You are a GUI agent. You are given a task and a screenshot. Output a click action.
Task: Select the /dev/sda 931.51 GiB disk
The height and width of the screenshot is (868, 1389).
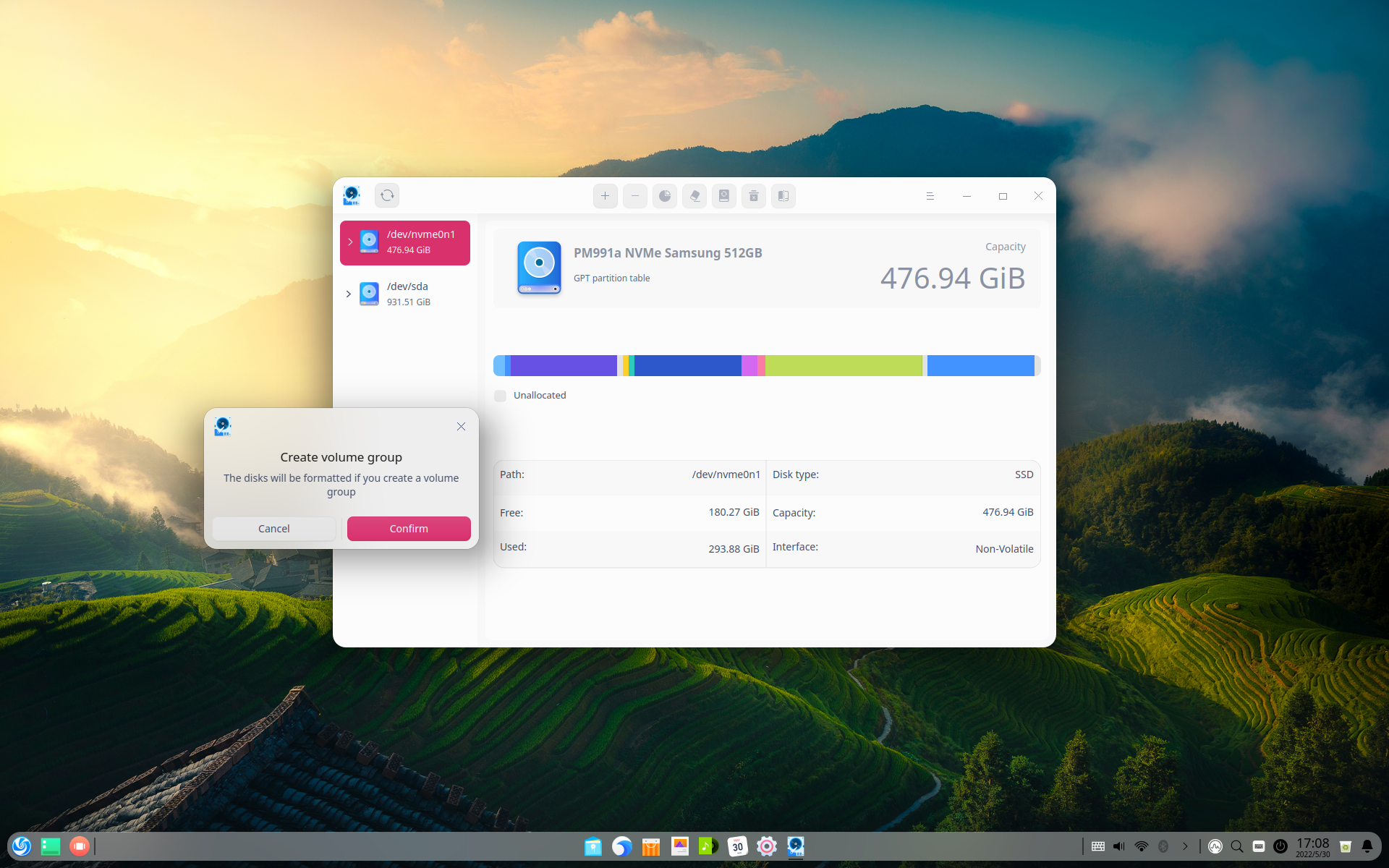(409, 294)
